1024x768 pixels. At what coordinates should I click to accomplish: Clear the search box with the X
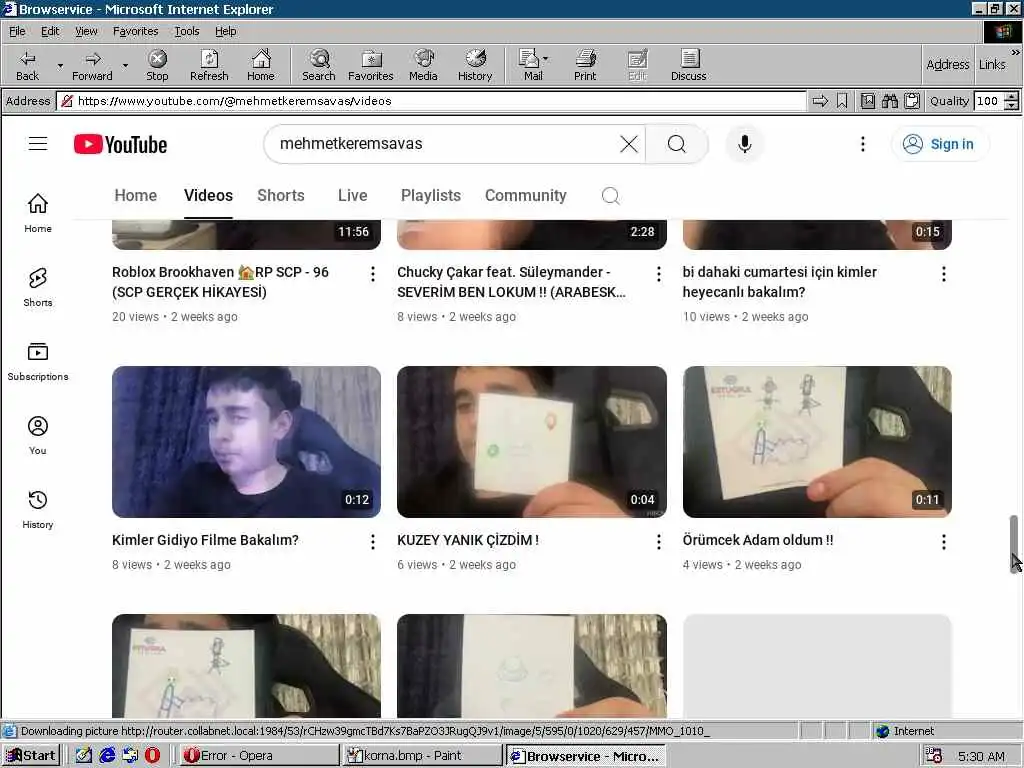[x=629, y=144]
